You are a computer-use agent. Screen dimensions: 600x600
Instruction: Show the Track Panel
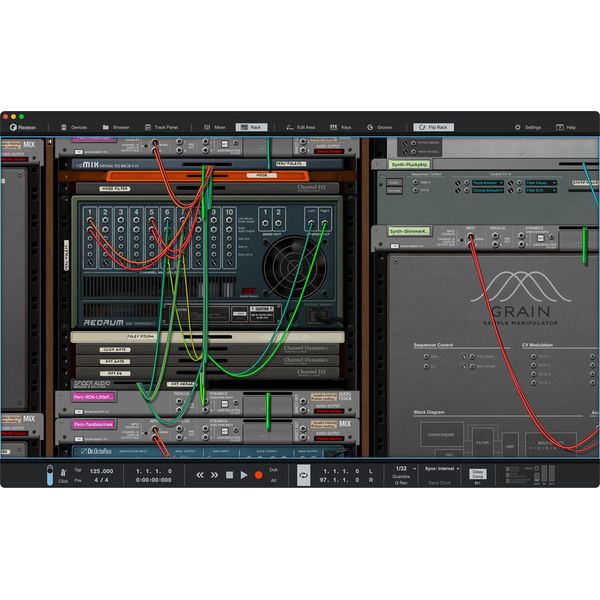pos(161,127)
